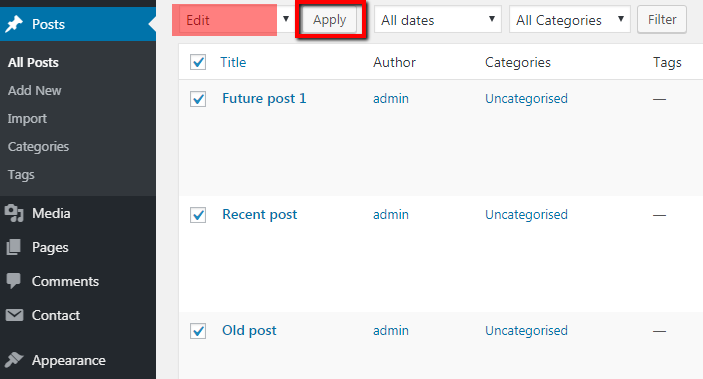The height and width of the screenshot is (379, 703).
Task: Select Tags in the Posts submenu
Action: 21,175
